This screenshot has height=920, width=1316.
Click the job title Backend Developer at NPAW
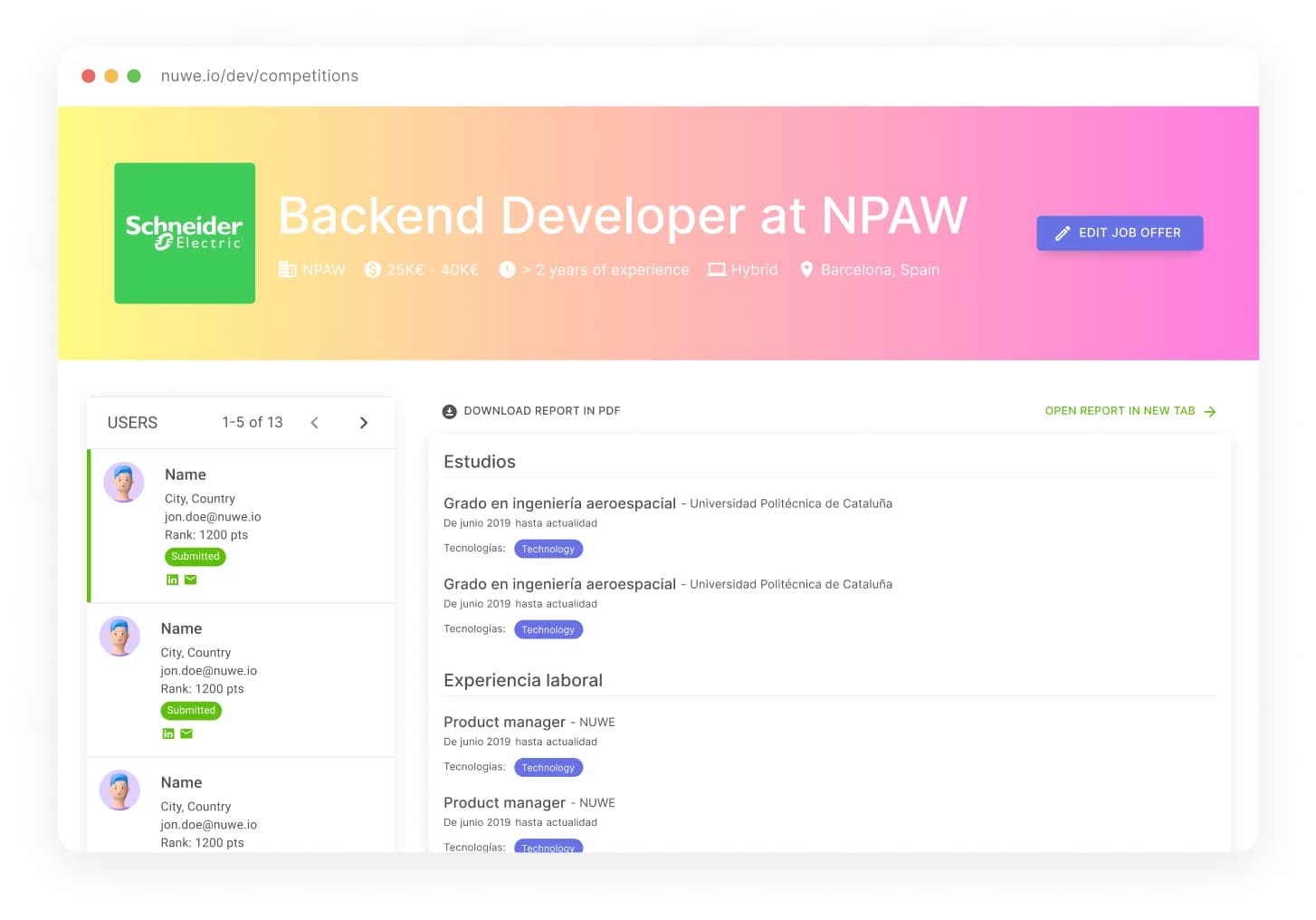pos(623,216)
